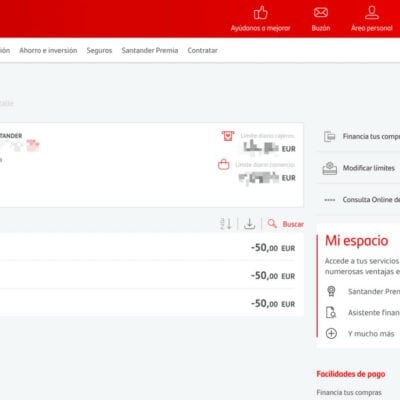
Task: Click the Límite diario cajeros label
Action: point(268,136)
